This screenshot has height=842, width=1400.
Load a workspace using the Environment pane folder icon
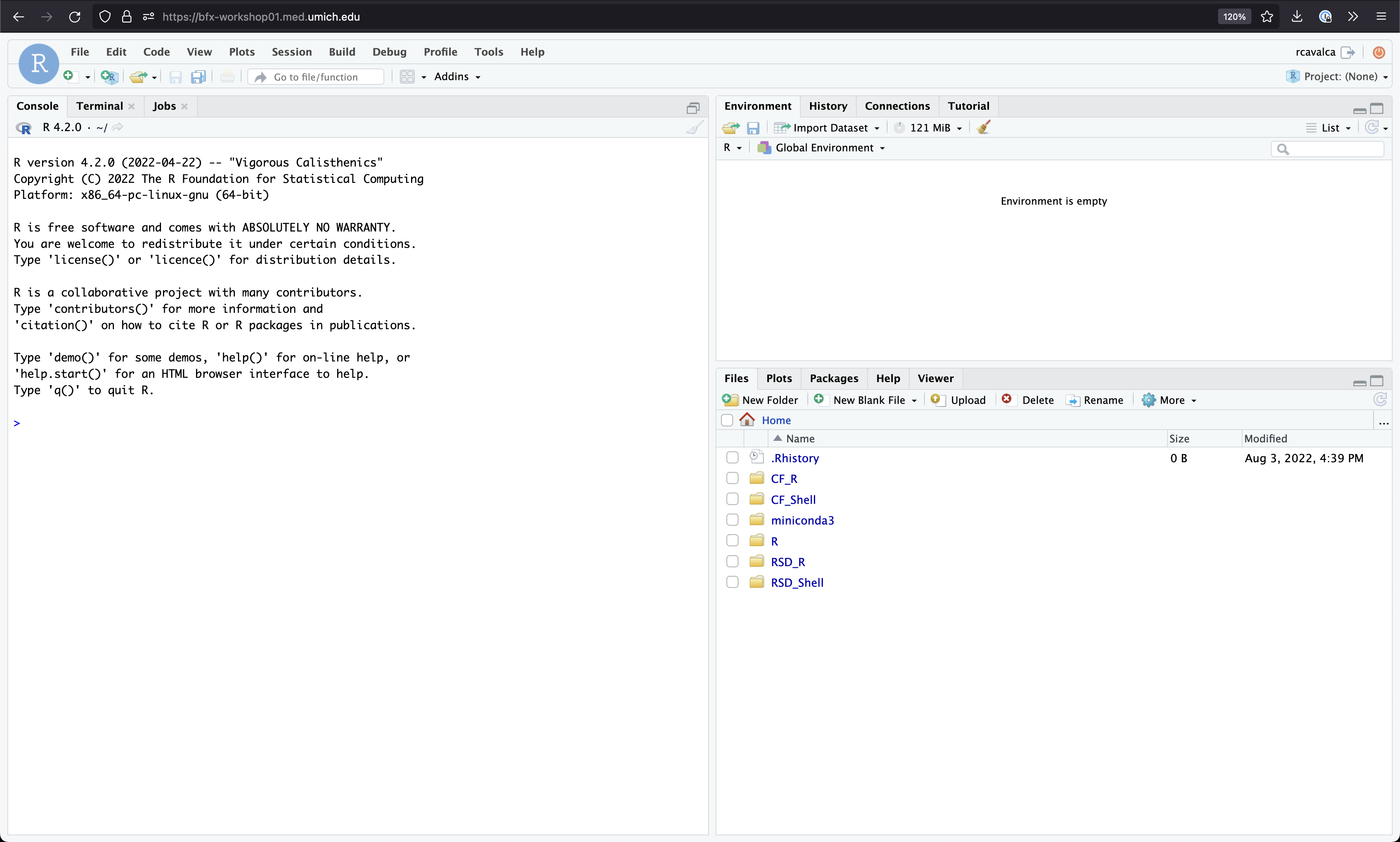[x=730, y=128]
